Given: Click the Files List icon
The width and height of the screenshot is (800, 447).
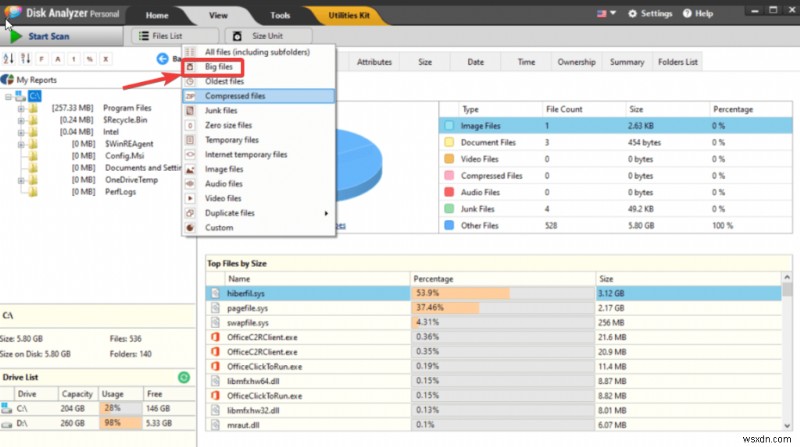Looking at the screenshot, I should [x=144, y=36].
